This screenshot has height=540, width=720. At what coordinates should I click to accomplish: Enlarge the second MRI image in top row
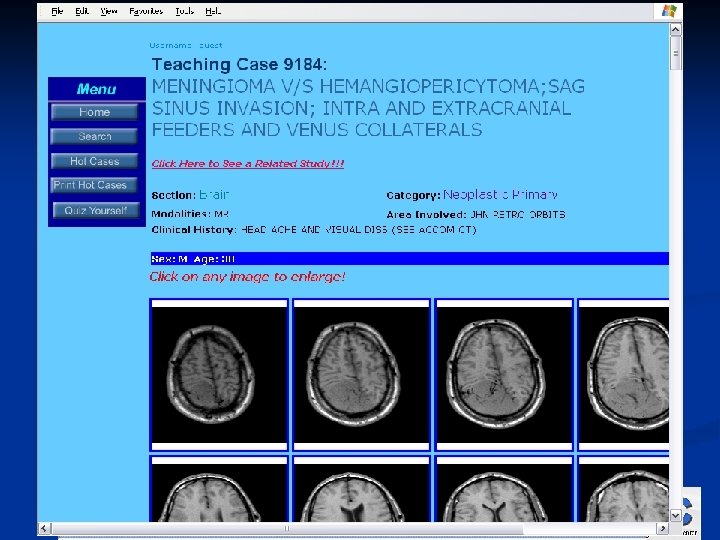click(361, 375)
